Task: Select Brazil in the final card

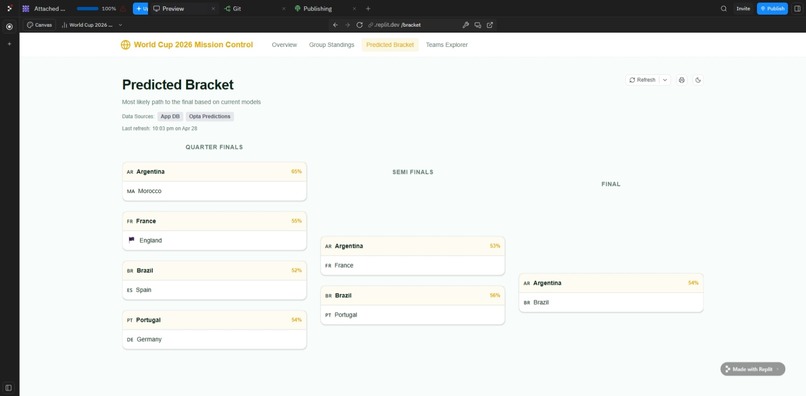Action: (x=611, y=303)
